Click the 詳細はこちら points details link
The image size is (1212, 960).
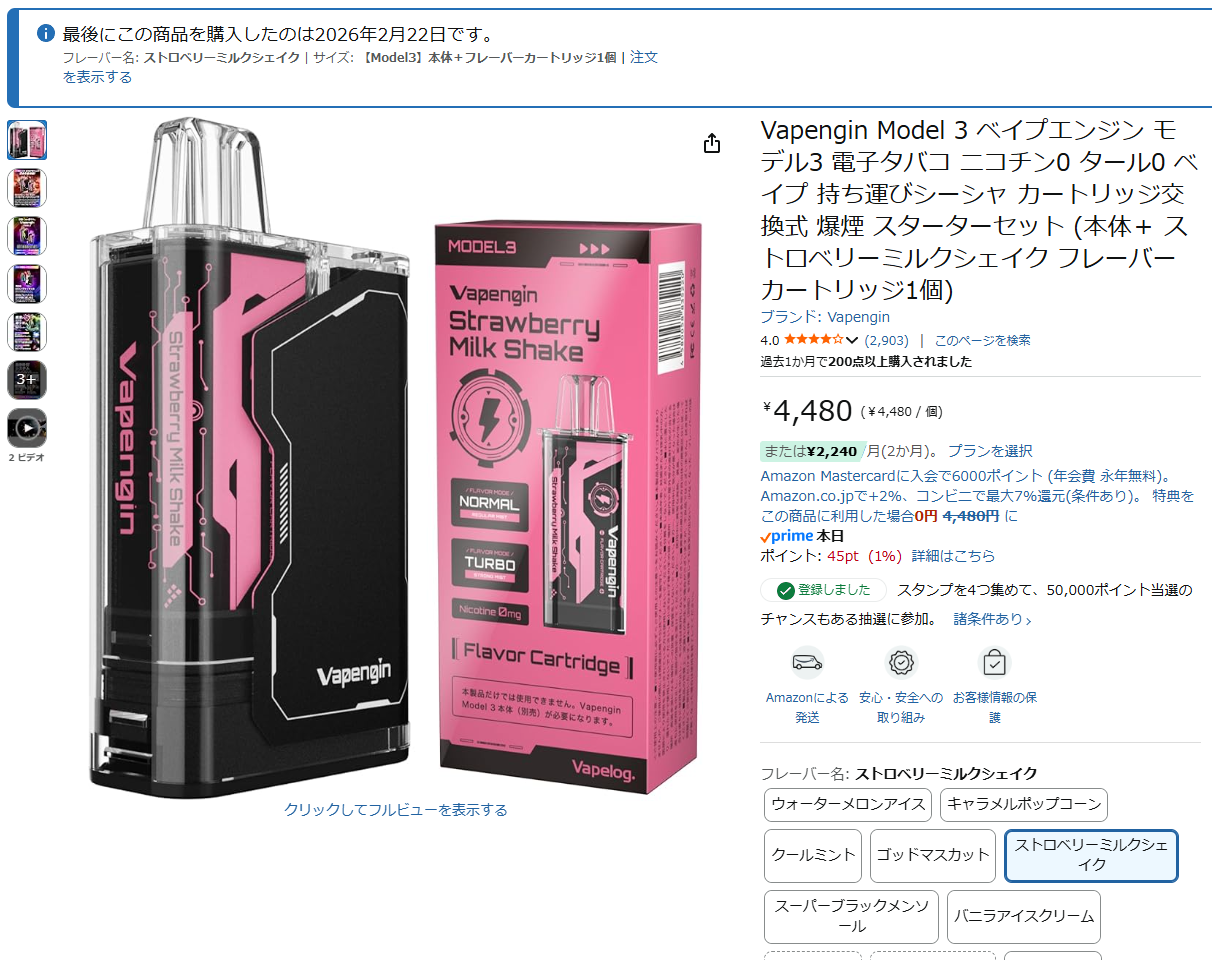click(x=953, y=556)
